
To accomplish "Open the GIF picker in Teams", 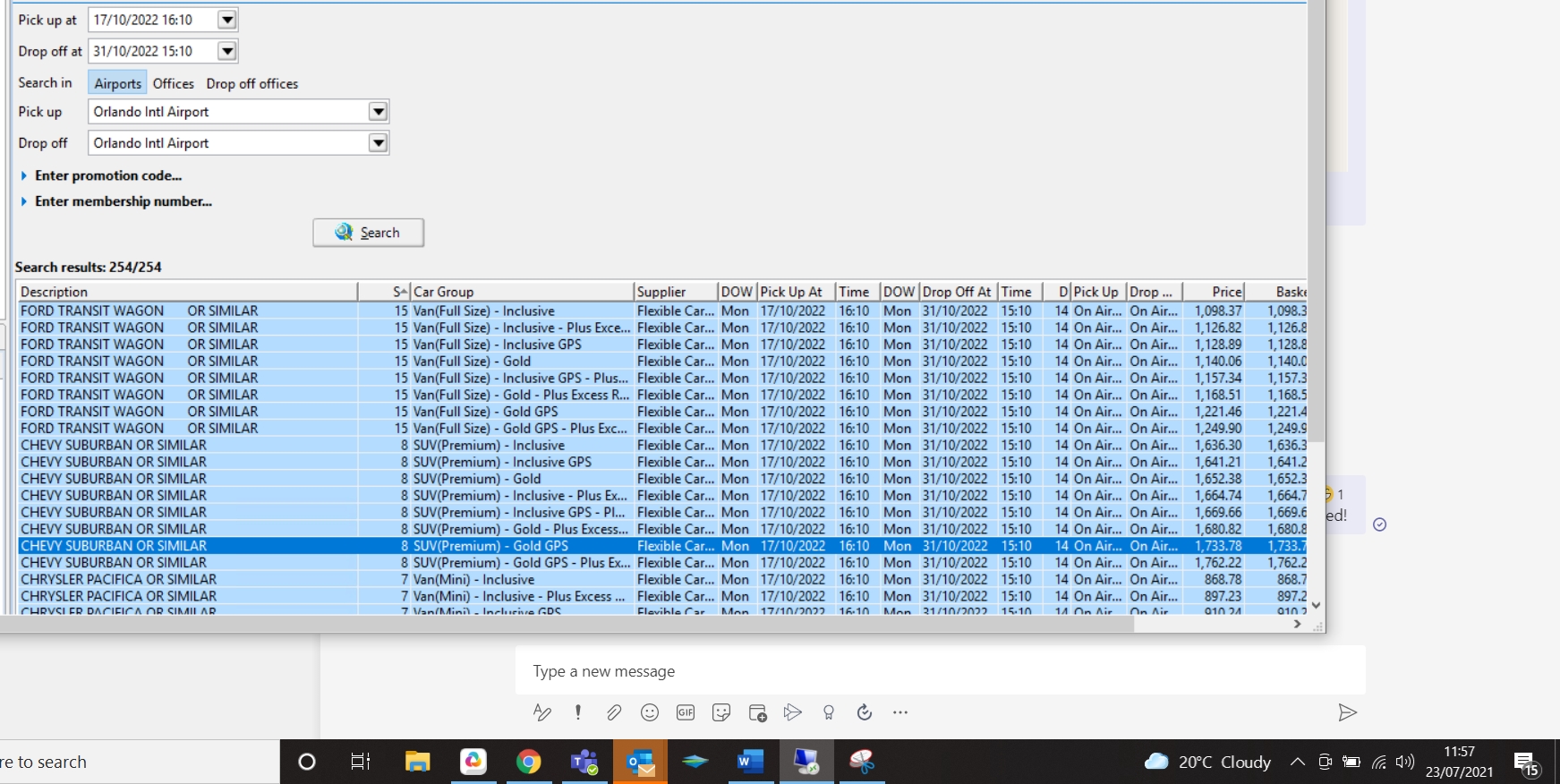I will click(x=686, y=712).
